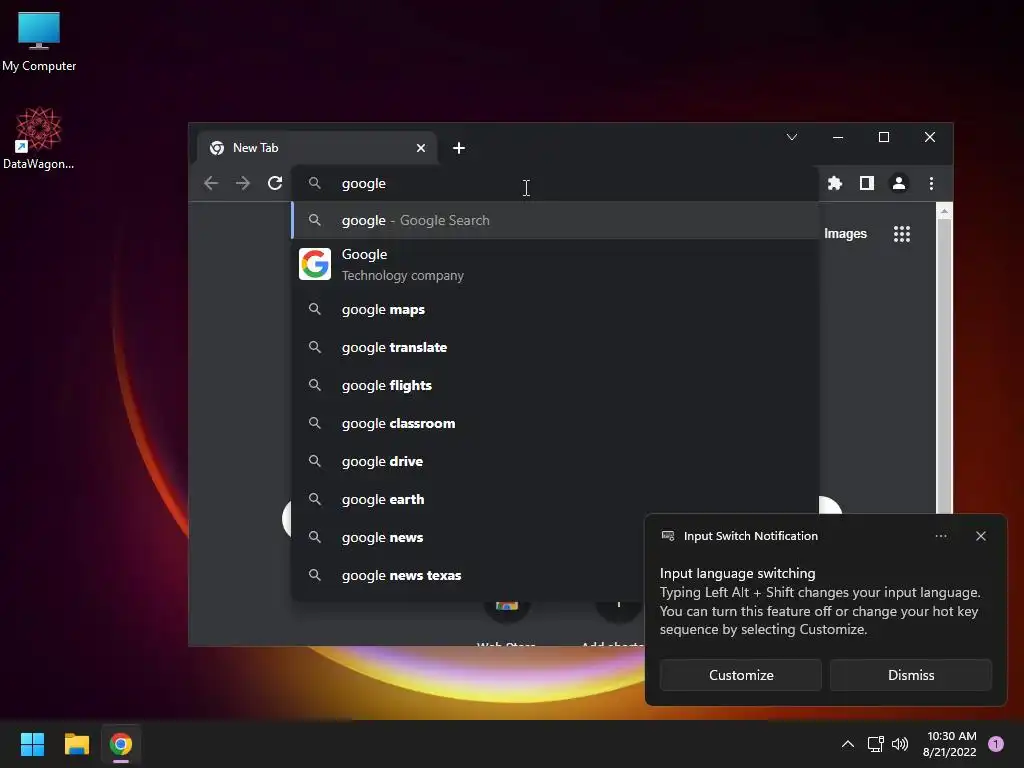
Task: Click the Chrome page scrollbar up arrow
Action: point(944,212)
